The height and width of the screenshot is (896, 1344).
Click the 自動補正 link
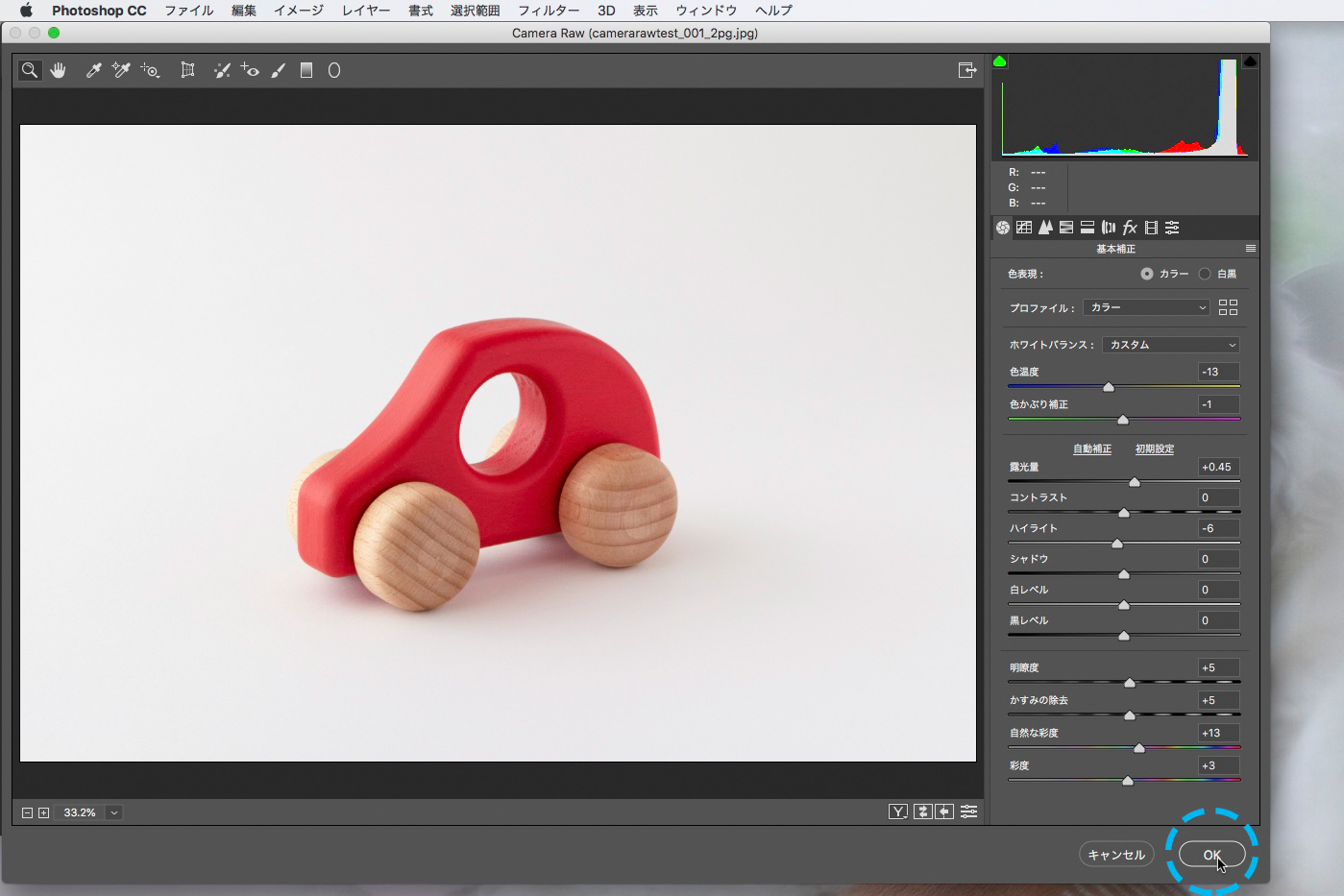click(1092, 449)
